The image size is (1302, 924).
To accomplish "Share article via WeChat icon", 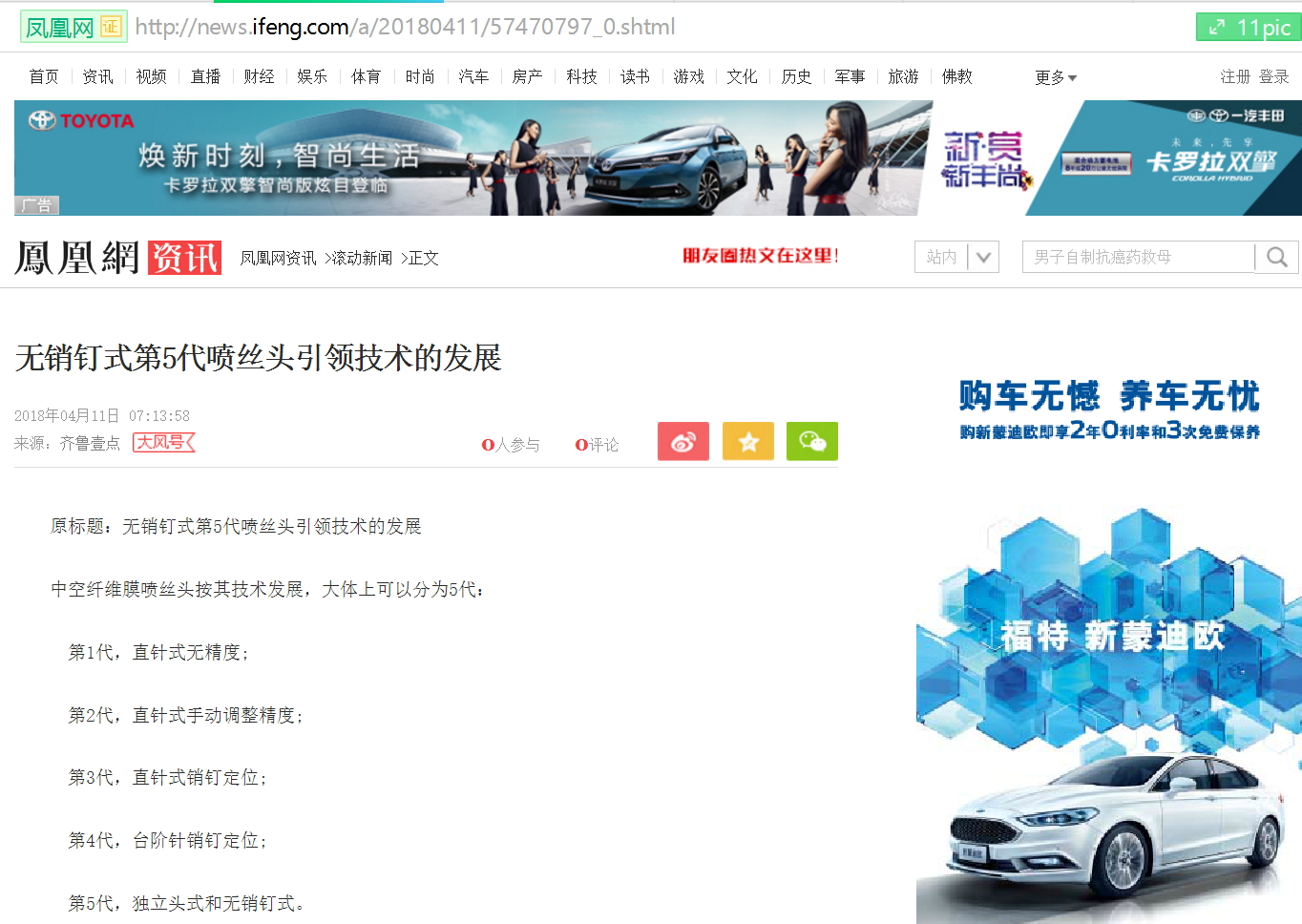I will tap(811, 441).
